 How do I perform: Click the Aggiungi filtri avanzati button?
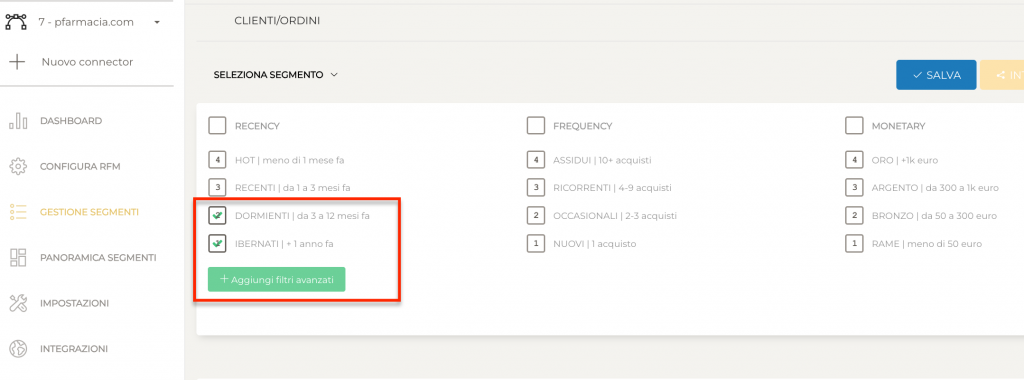pyautogui.click(x=277, y=279)
